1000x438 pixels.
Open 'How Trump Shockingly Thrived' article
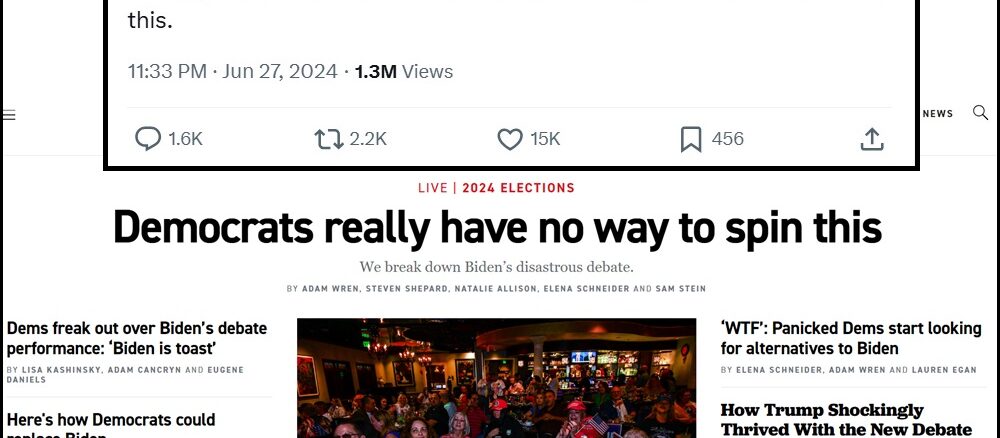point(846,420)
